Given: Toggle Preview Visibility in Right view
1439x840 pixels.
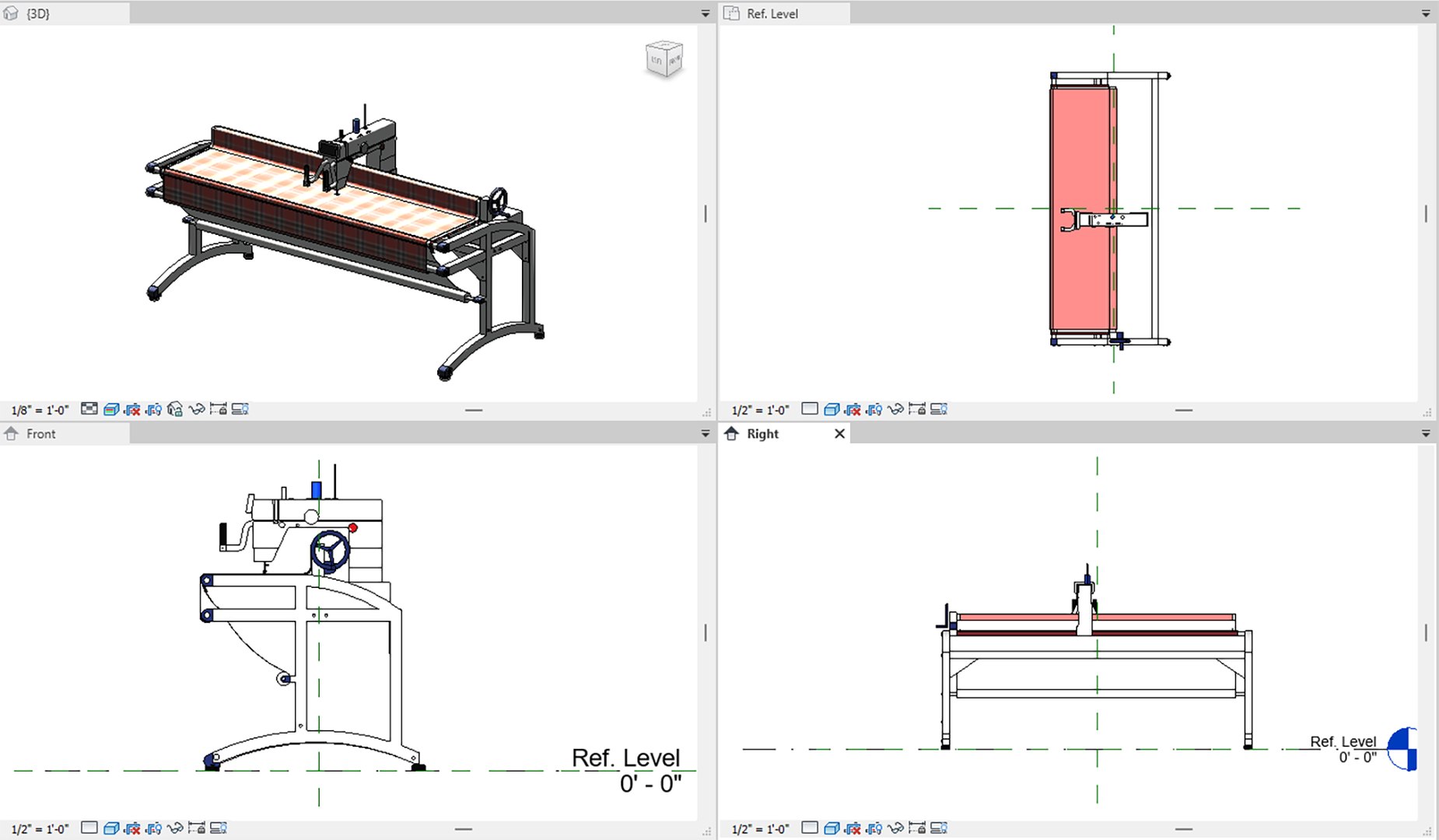Looking at the screenshot, I should (939, 828).
